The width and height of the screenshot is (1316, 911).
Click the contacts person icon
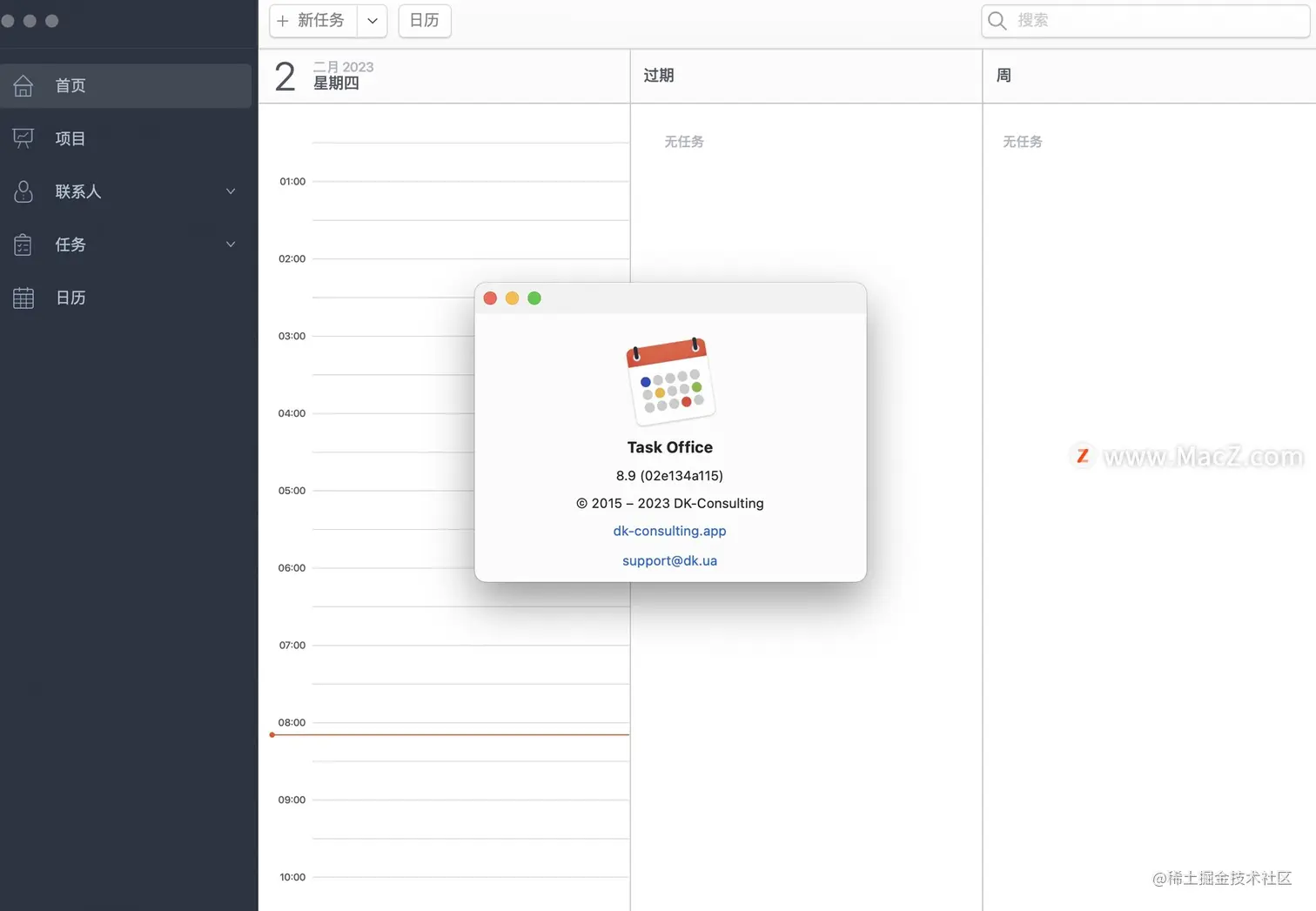point(23,191)
